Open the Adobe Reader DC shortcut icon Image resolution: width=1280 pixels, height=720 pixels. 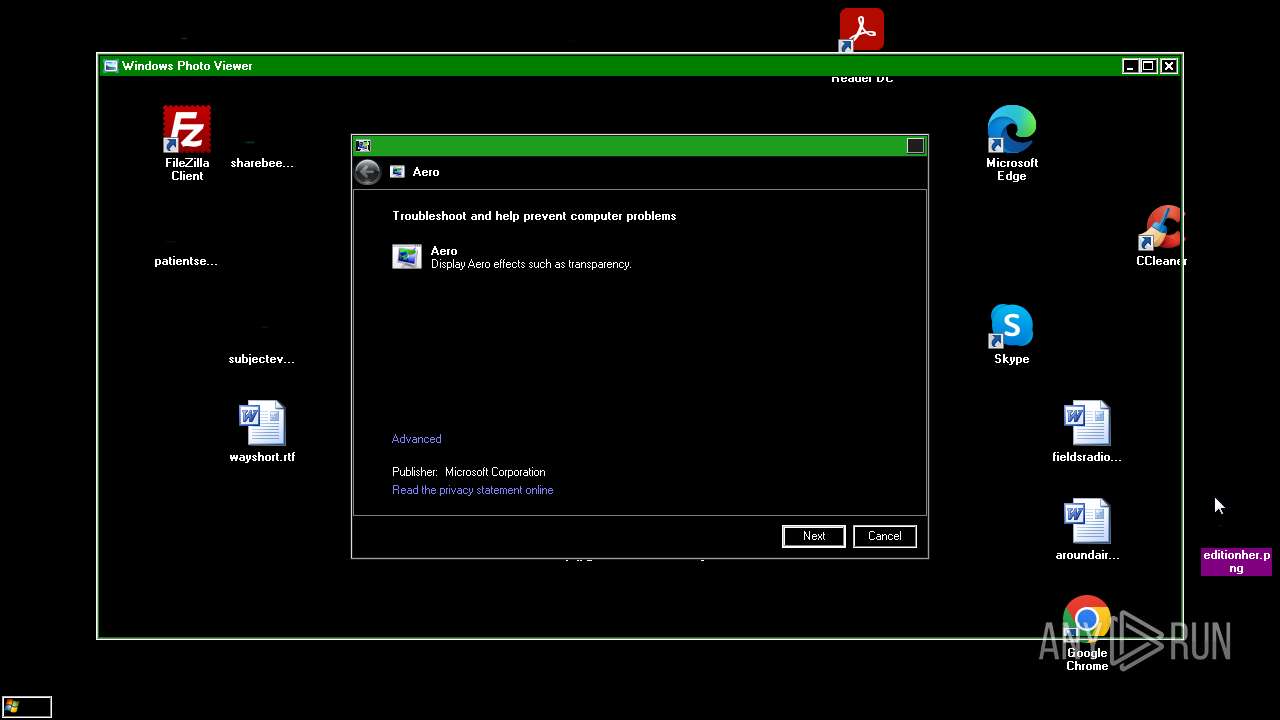(861, 30)
